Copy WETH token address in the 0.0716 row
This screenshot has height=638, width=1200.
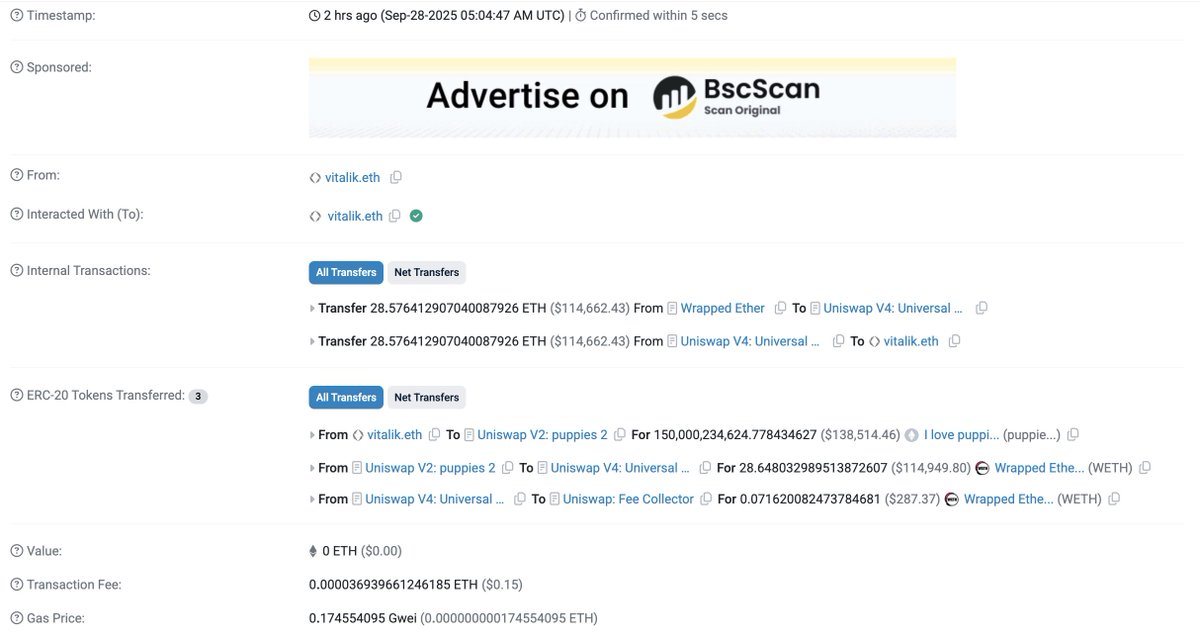pyautogui.click(x=1114, y=499)
